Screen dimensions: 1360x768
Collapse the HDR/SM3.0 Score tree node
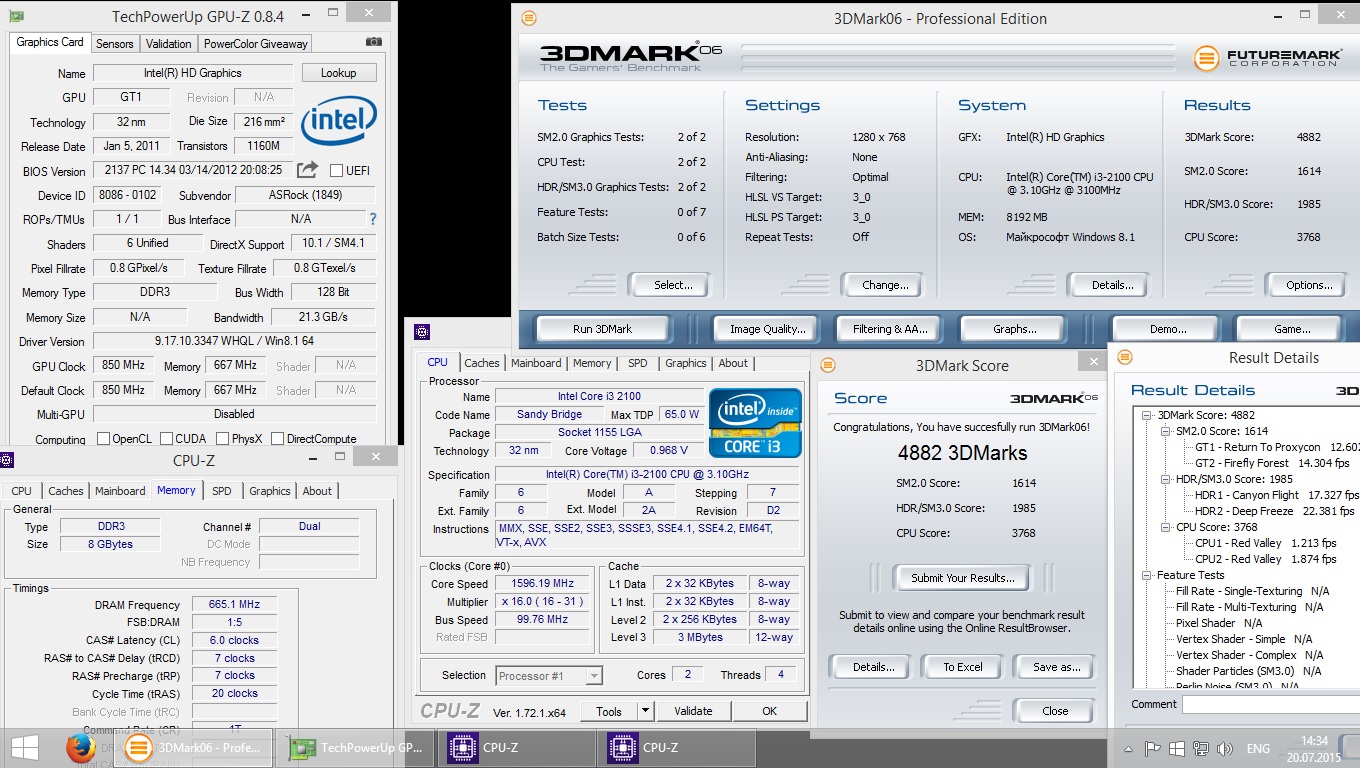pyautogui.click(x=1166, y=479)
